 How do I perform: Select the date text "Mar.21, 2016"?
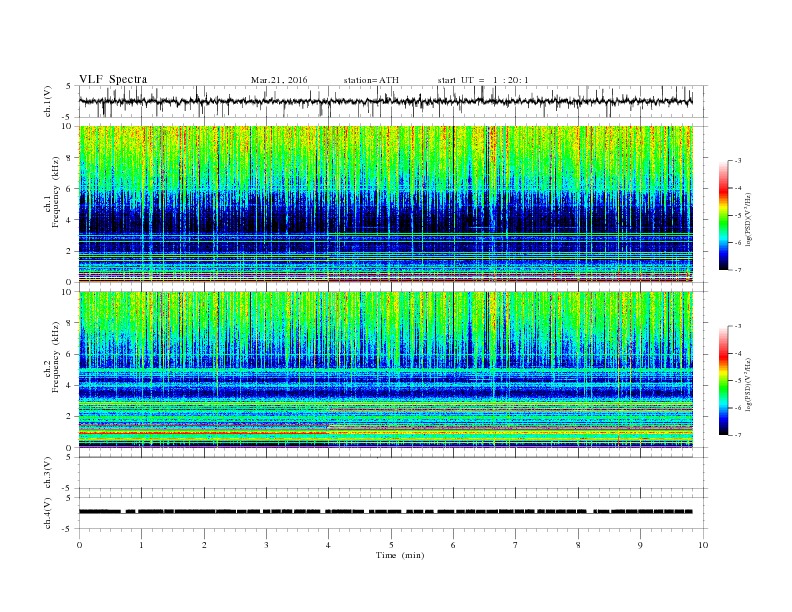279,80
